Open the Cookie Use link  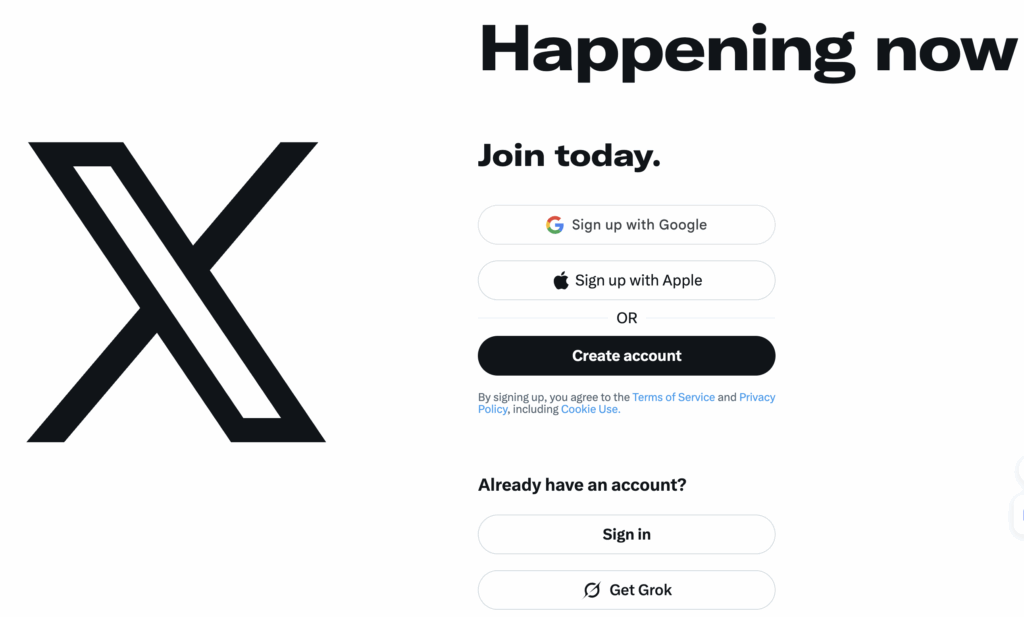(x=590, y=409)
